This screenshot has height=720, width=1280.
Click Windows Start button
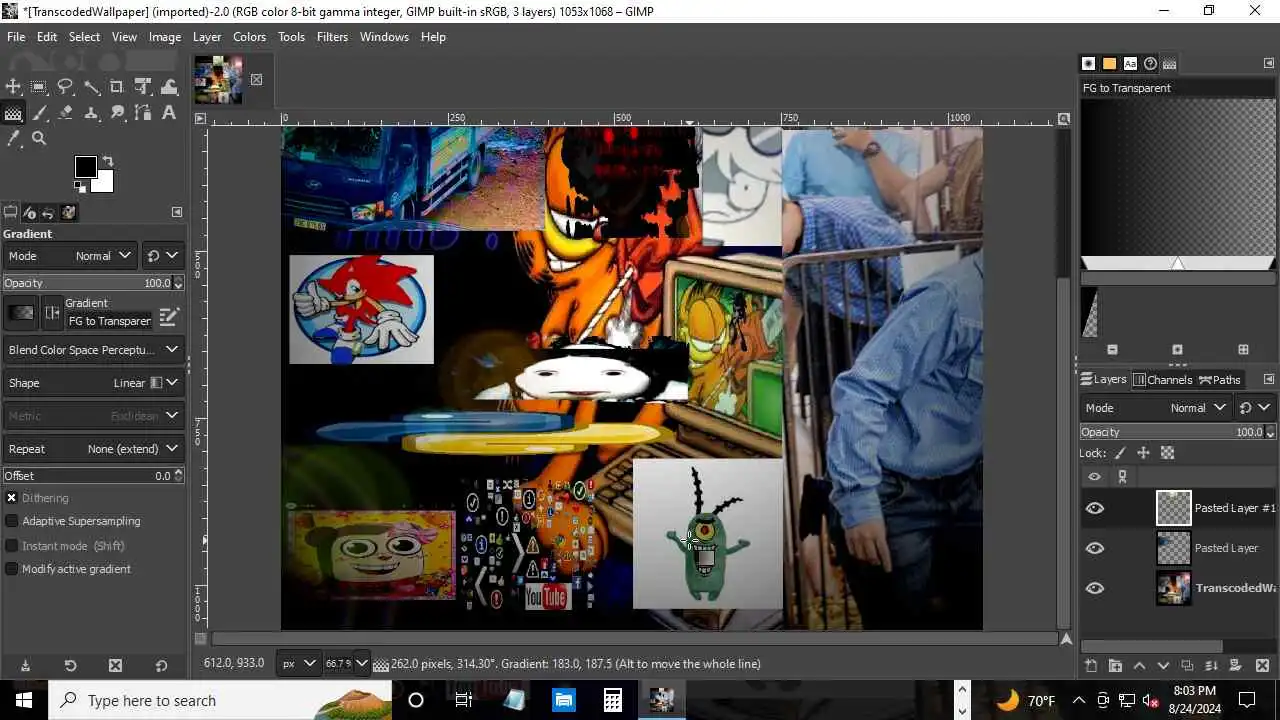click(24, 700)
